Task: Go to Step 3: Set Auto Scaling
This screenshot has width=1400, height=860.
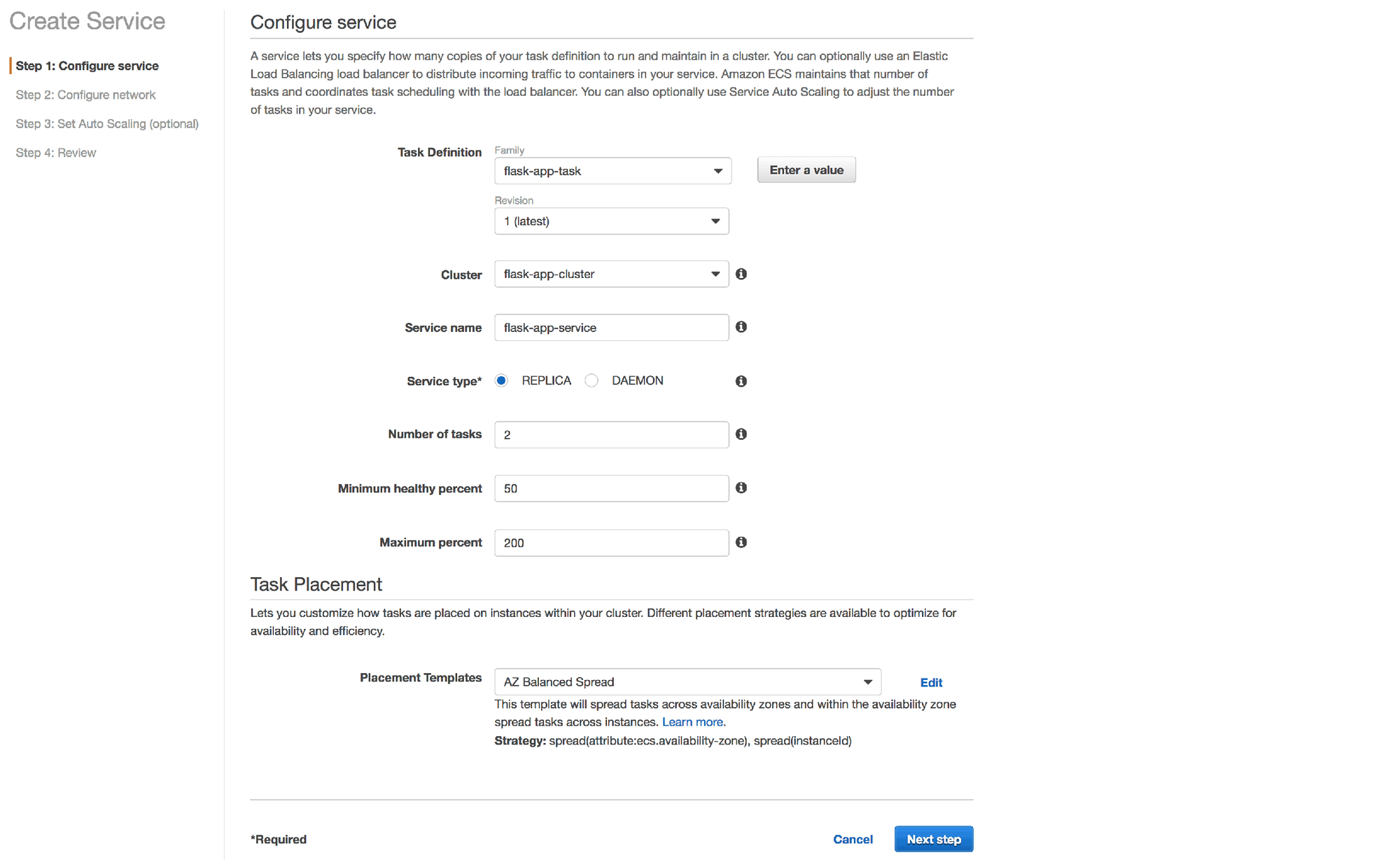Action: (107, 124)
